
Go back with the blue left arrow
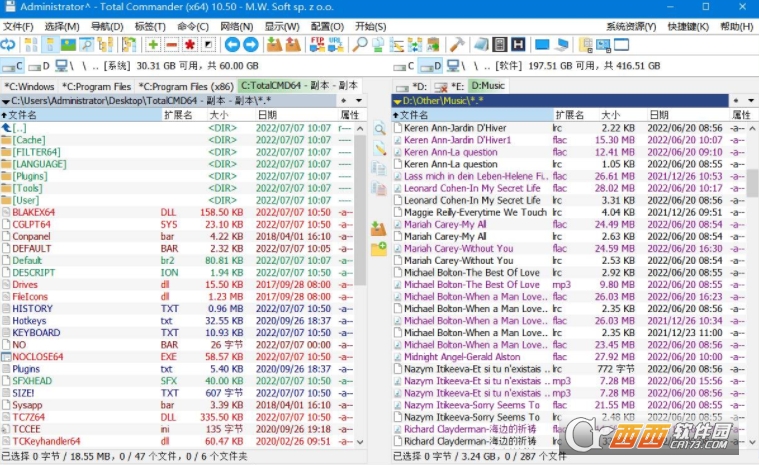pos(232,44)
